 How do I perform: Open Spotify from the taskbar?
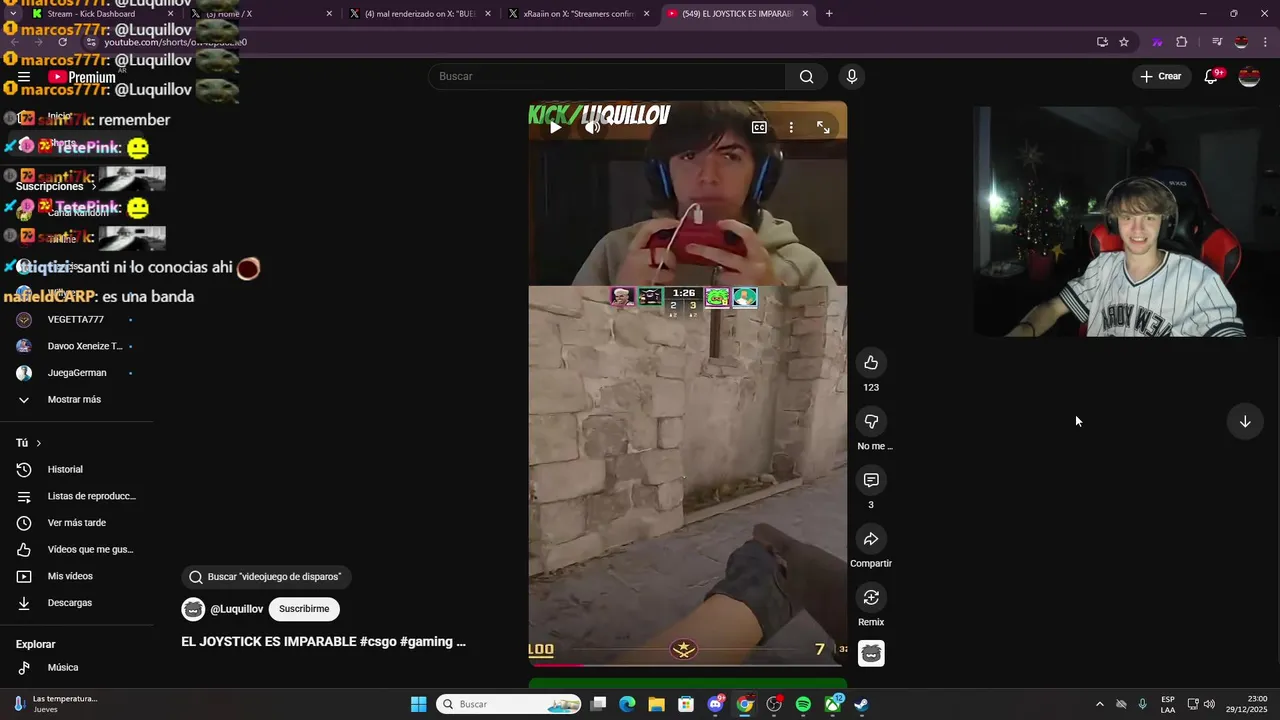coord(803,704)
